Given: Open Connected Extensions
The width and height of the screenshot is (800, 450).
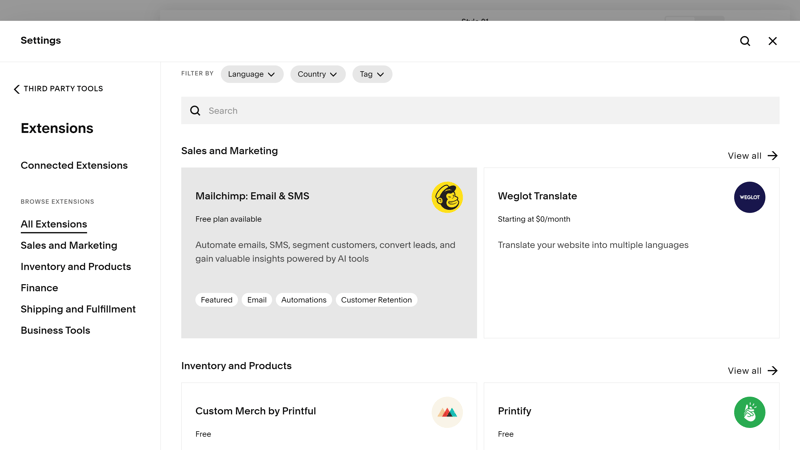Looking at the screenshot, I should 74,165.
